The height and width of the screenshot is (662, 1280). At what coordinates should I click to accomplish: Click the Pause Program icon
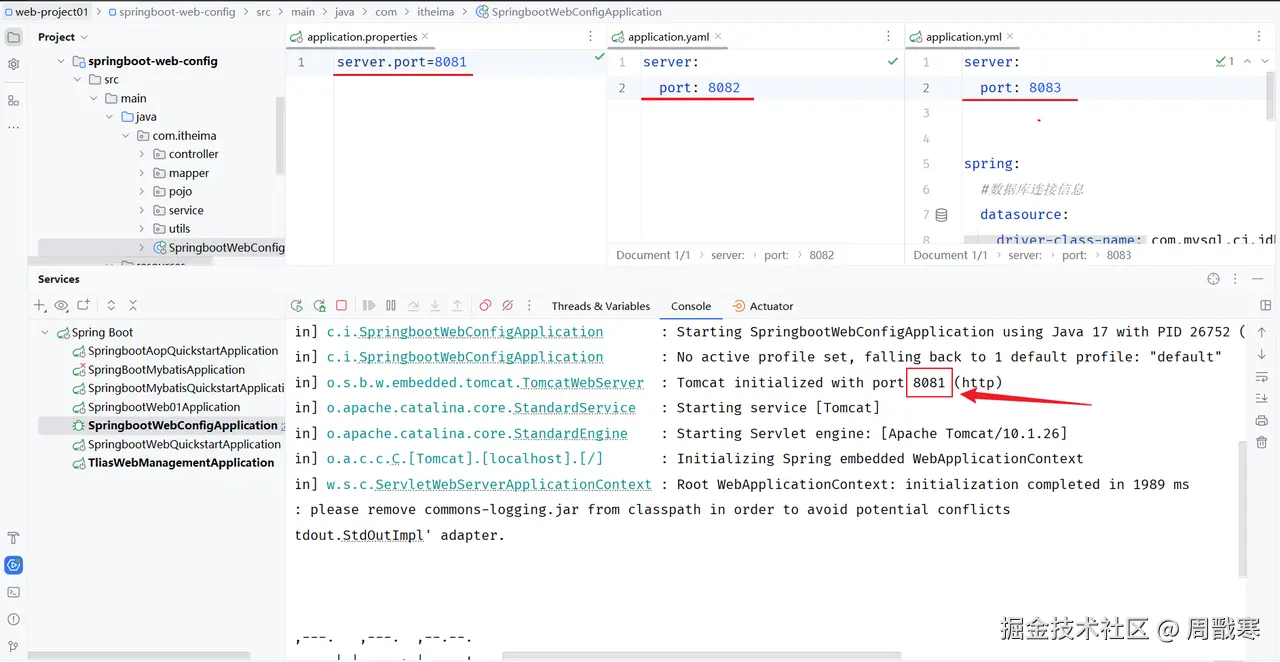point(391,306)
